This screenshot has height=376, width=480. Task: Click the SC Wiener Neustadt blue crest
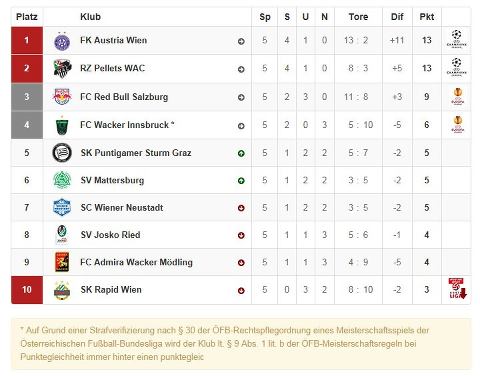tap(62, 207)
